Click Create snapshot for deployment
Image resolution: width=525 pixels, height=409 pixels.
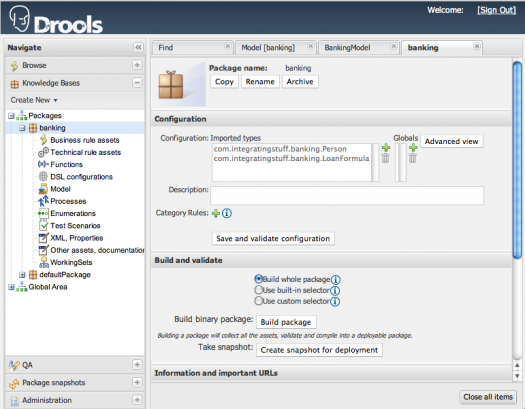[x=319, y=350]
